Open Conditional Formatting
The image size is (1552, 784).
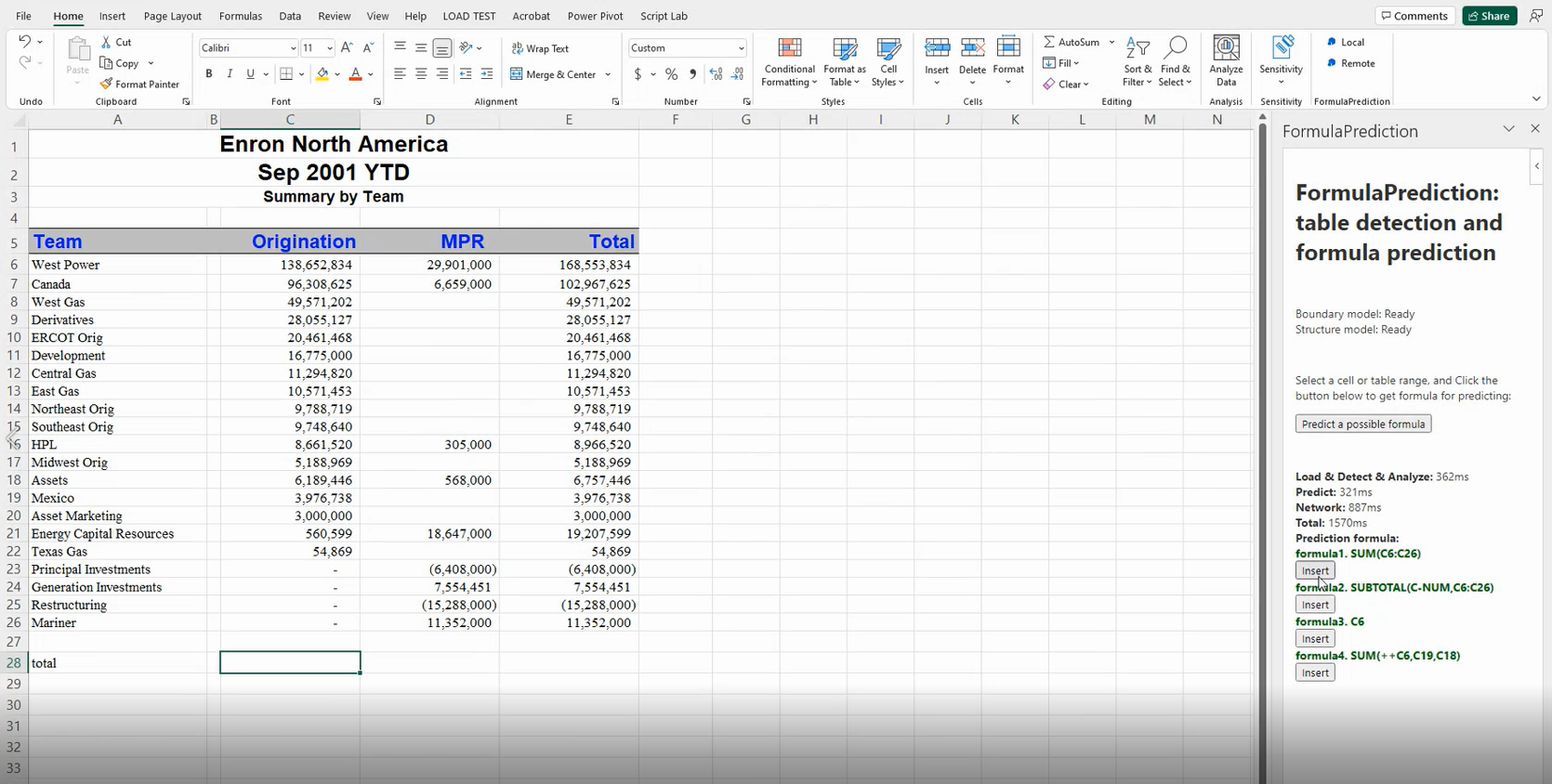pos(789,62)
